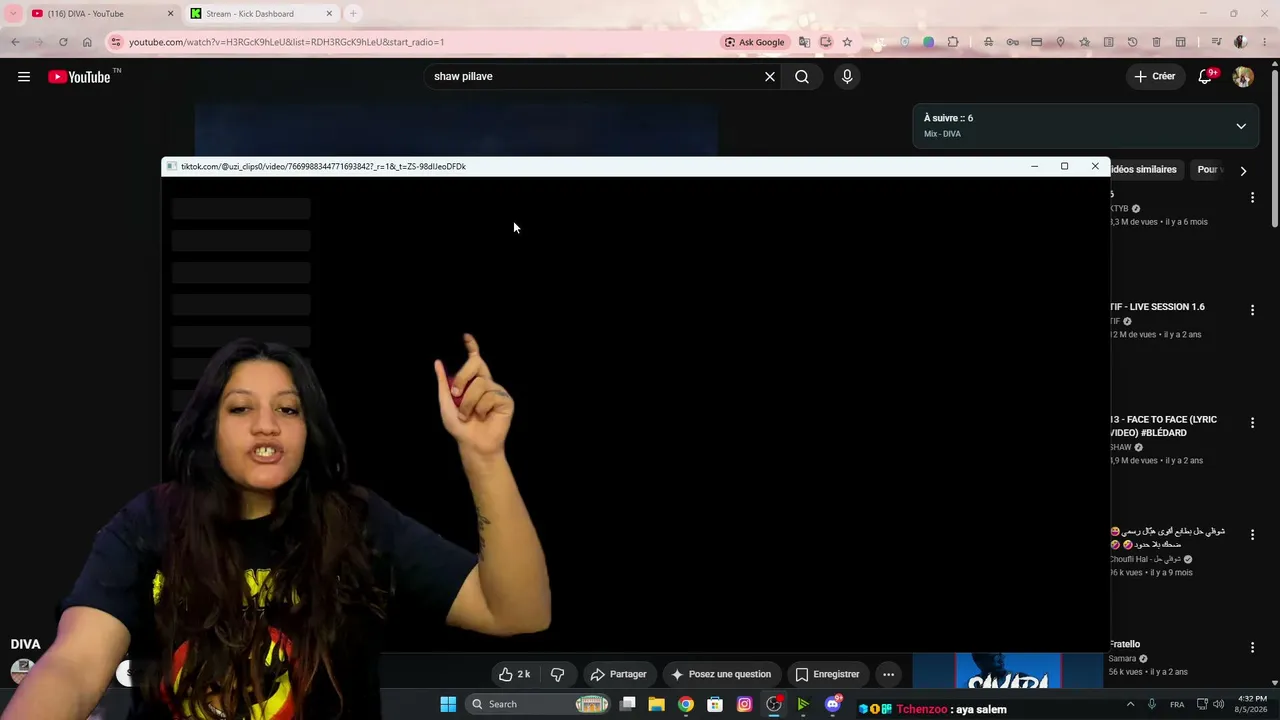Maximize the TikTok popup window
Viewport: 1280px width, 720px height.
point(1065,167)
